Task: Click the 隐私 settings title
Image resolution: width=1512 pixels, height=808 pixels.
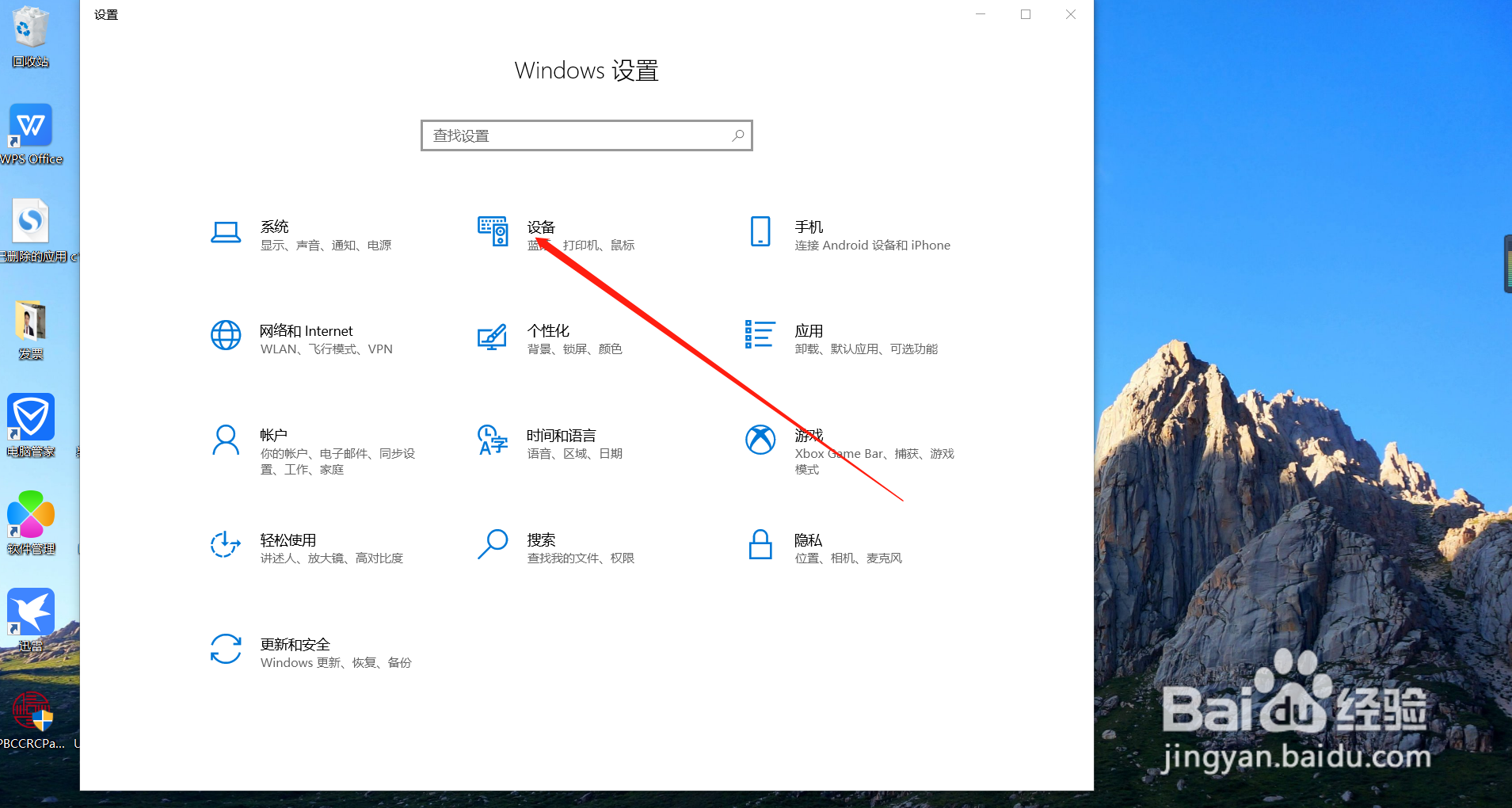Action: [x=809, y=539]
